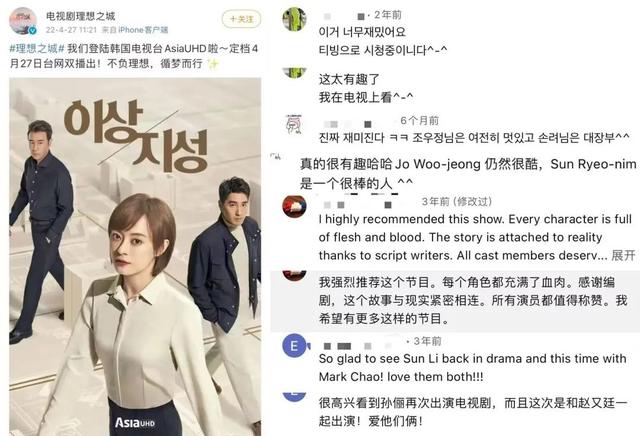Open the 电视剧理想之城 profile avatar
Screen dimensions: 640x436
(x=23, y=21)
